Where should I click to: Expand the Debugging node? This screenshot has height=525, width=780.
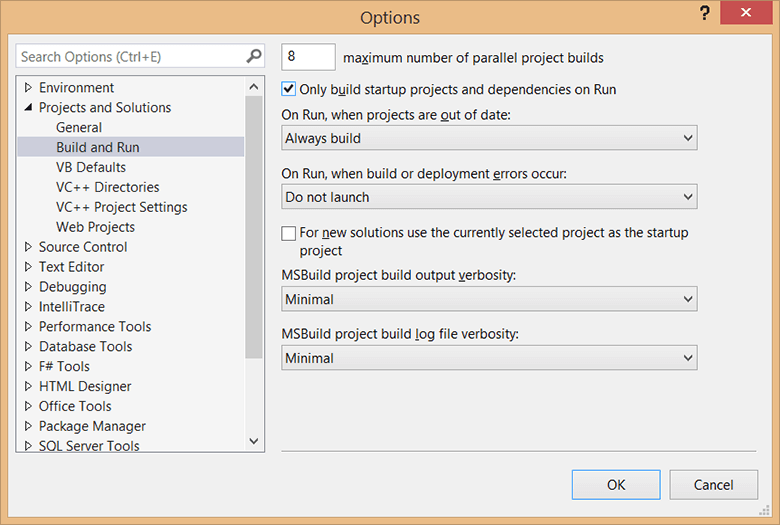tap(28, 286)
